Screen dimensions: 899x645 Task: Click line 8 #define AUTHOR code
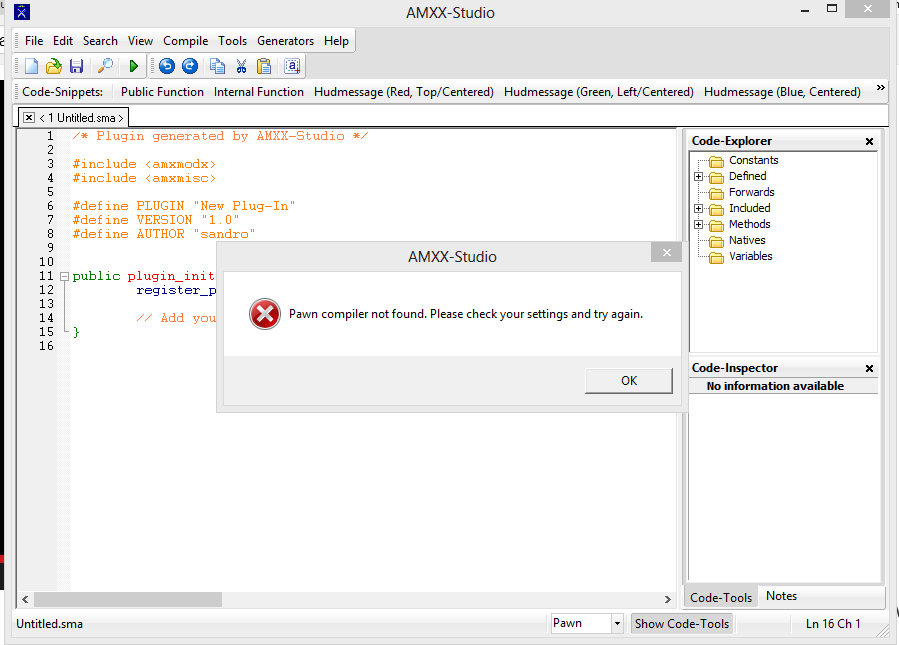pyautogui.click(x=163, y=234)
